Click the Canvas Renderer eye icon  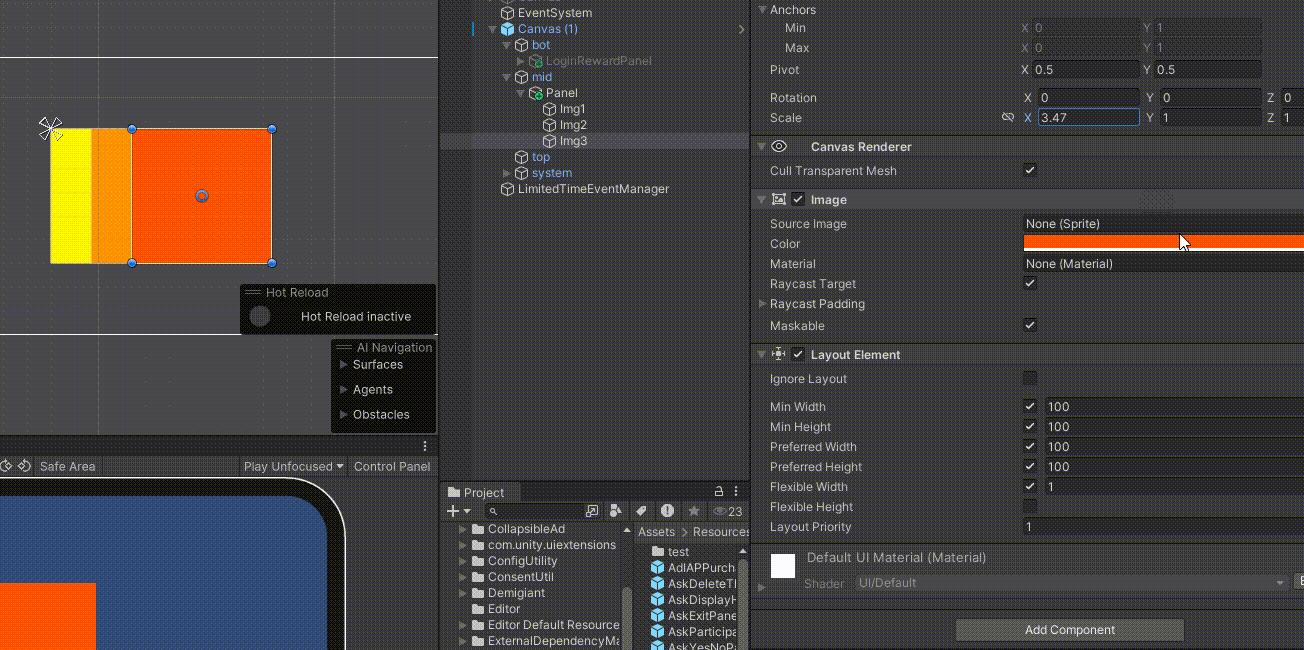click(x=779, y=146)
